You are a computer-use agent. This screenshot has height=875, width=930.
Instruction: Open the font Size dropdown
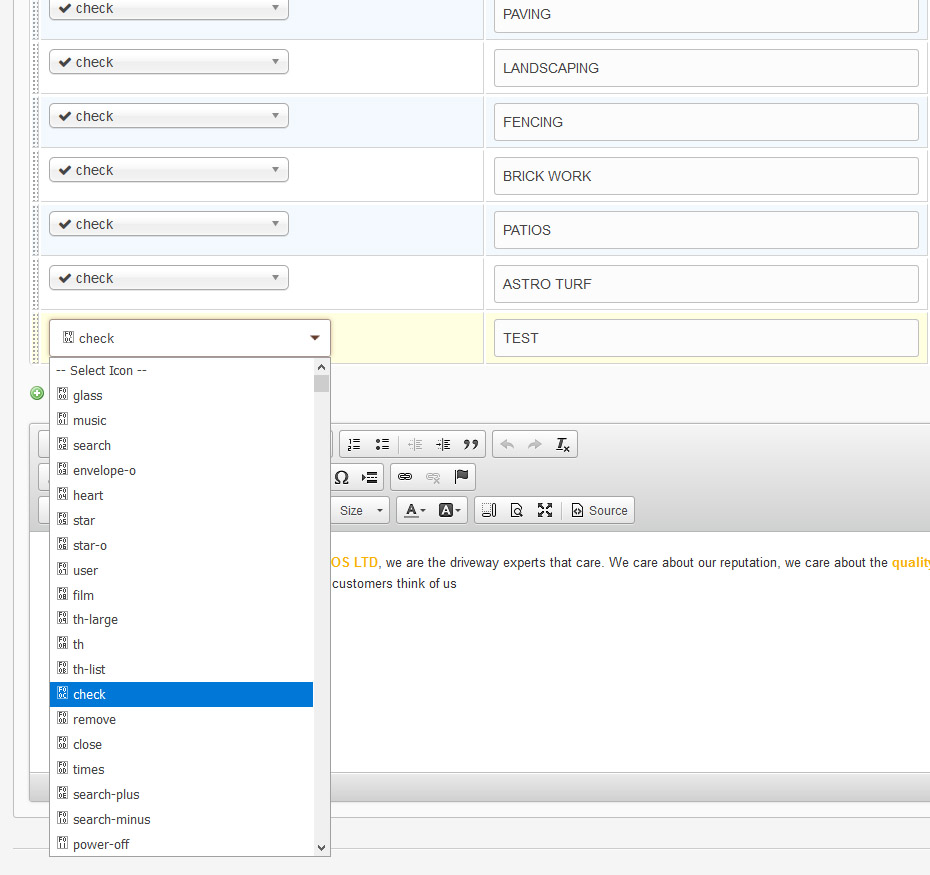click(x=361, y=510)
